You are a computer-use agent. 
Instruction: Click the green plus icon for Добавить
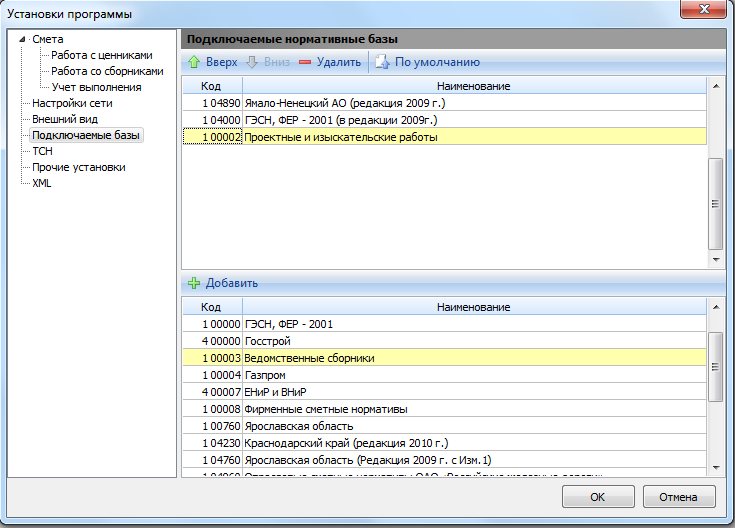tap(194, 283)
